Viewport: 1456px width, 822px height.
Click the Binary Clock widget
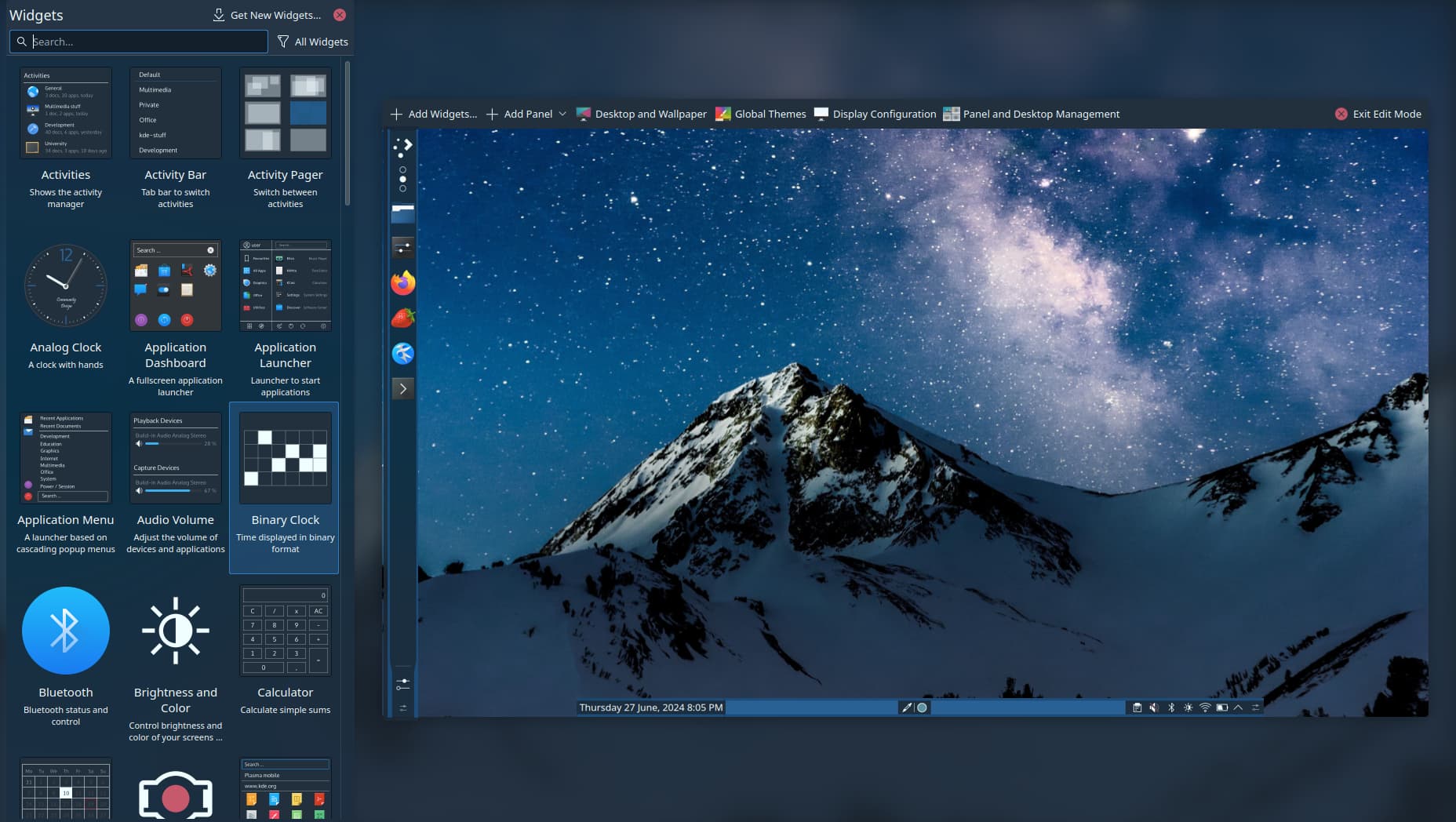pyautogui.click(x=285, y=487)
